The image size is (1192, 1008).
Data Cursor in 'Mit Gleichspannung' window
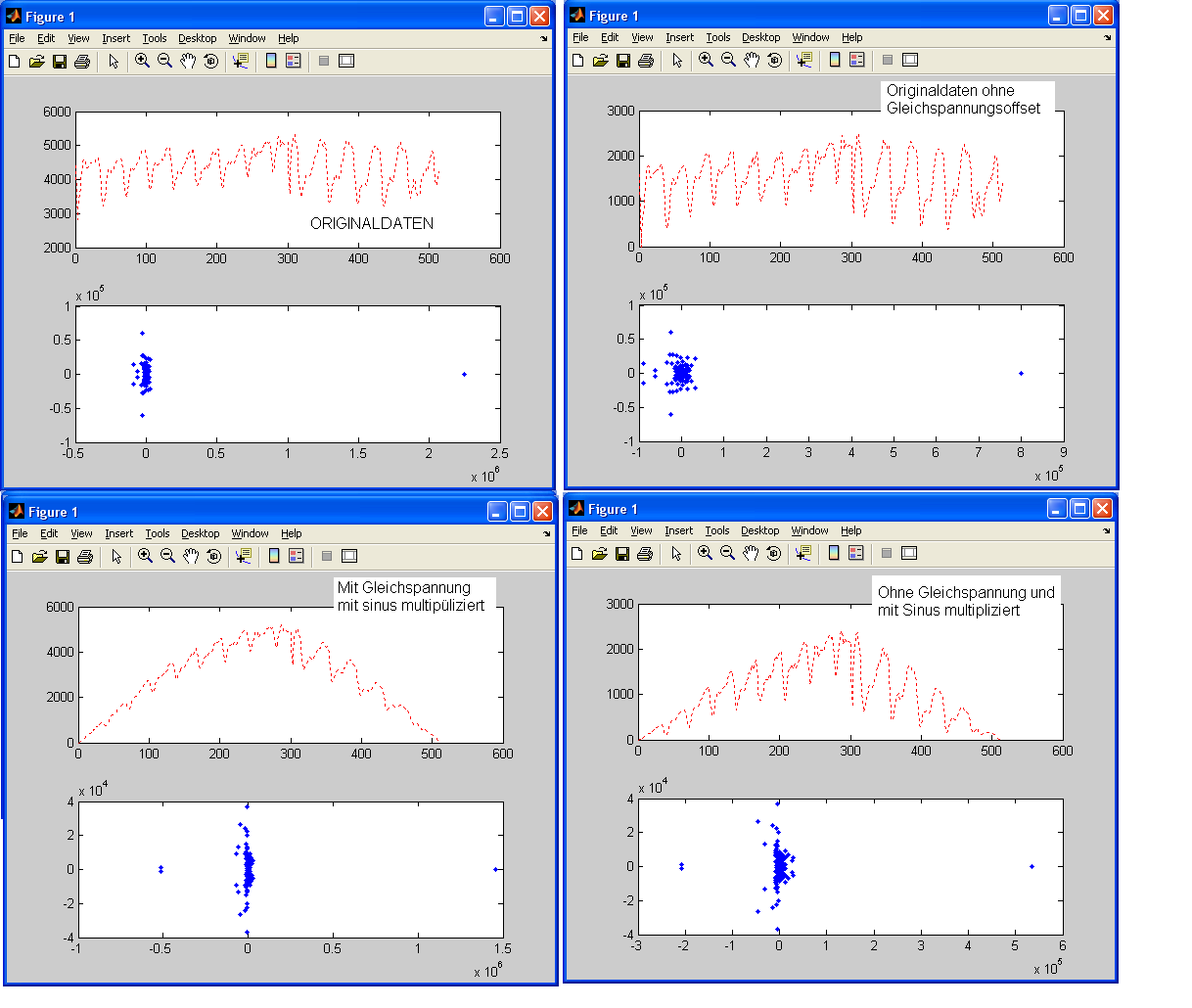pyautogui.click(x=243, y=556)
